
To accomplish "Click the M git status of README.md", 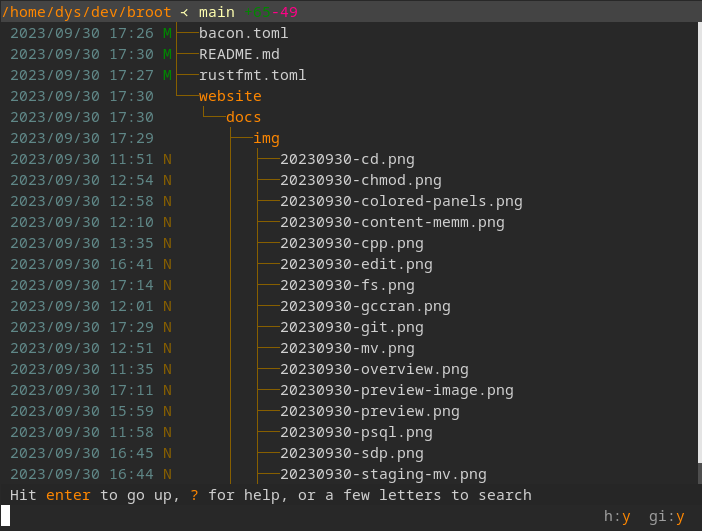I will (167, 54).
